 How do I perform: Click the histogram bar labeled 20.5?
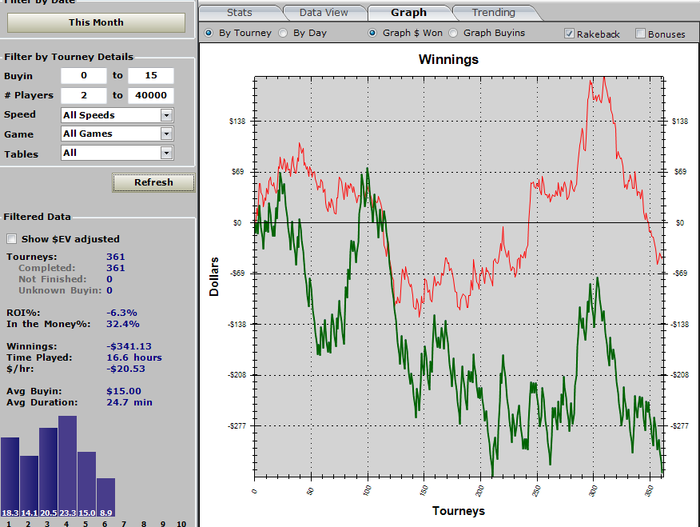(x=48, y=473)
